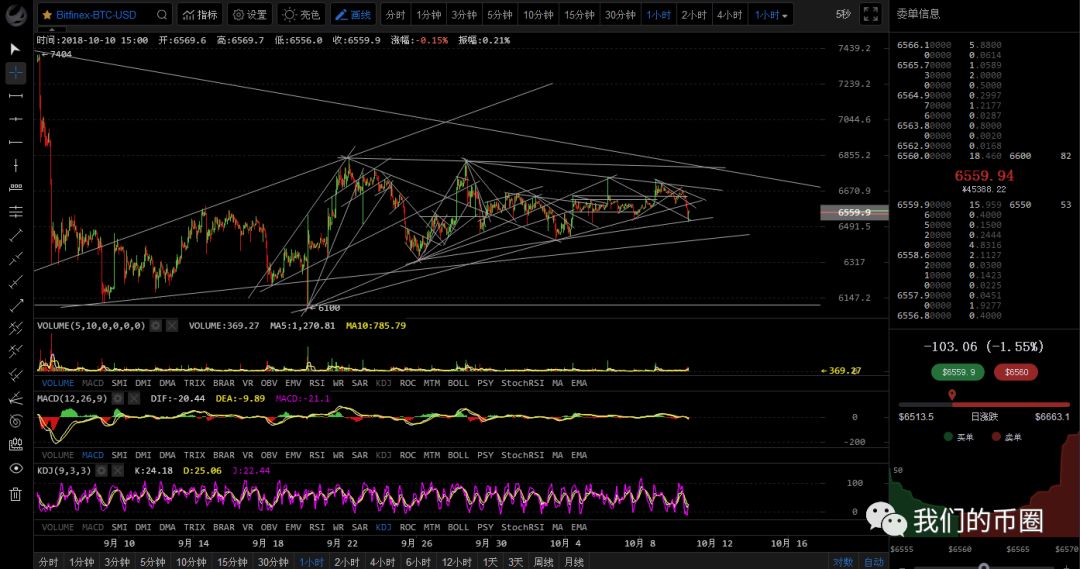Open VOLUME indicator settings gear

(156, 325)
